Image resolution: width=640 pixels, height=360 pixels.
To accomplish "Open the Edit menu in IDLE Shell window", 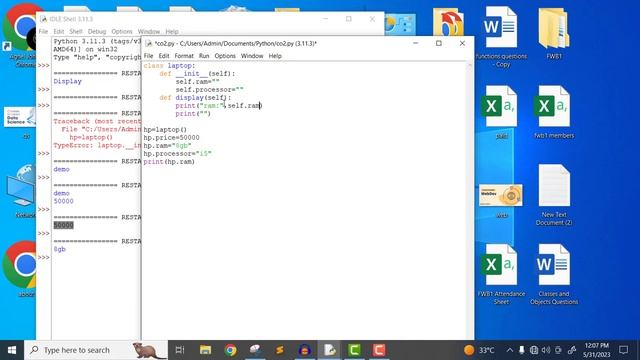I will point(58,31).
